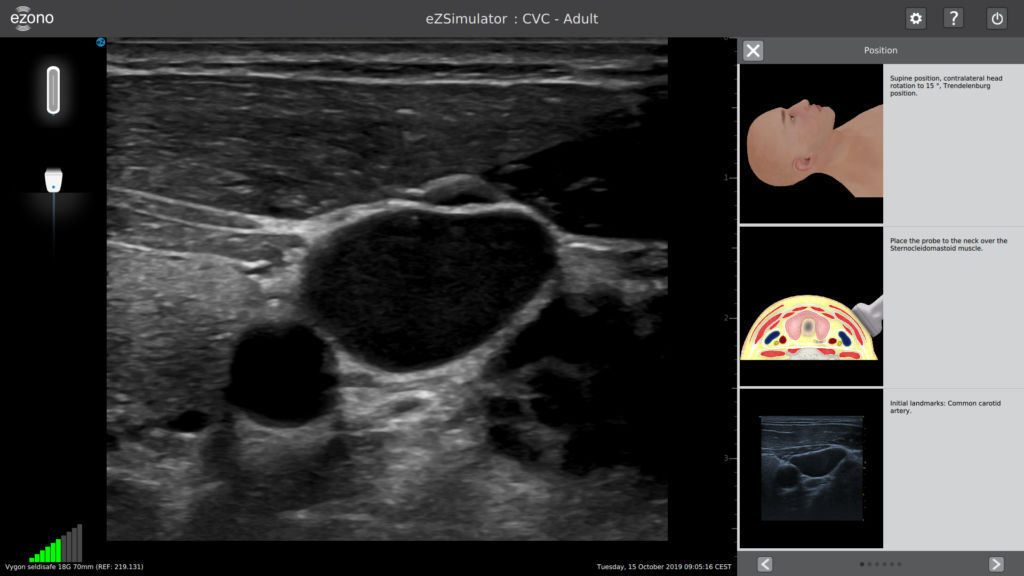This screenshot has width=1024, height=576.
Task: Click the green signal strength bar indicator
Action: 57,546
